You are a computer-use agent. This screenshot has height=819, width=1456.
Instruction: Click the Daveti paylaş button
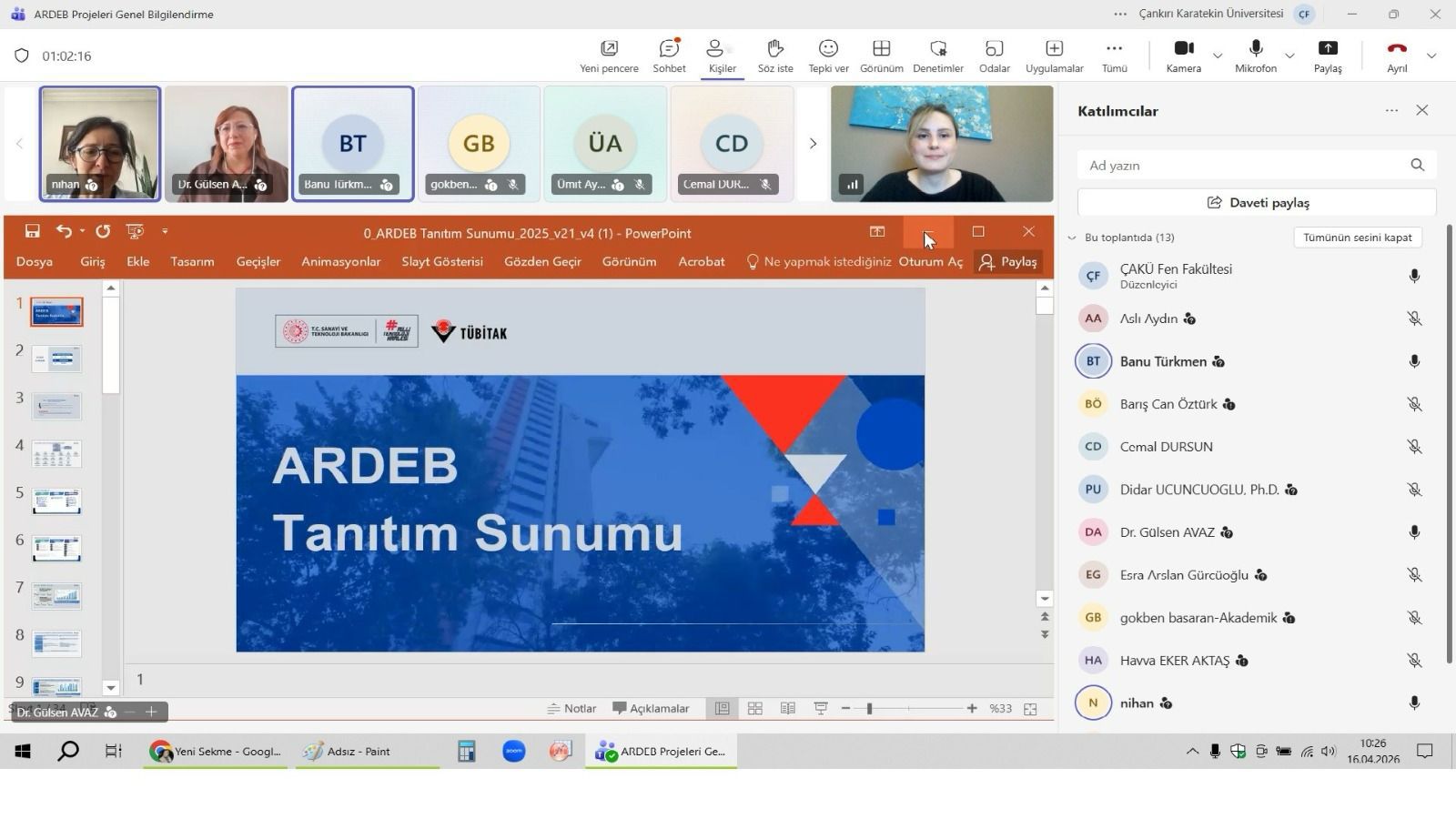[x=1257, y=202]
